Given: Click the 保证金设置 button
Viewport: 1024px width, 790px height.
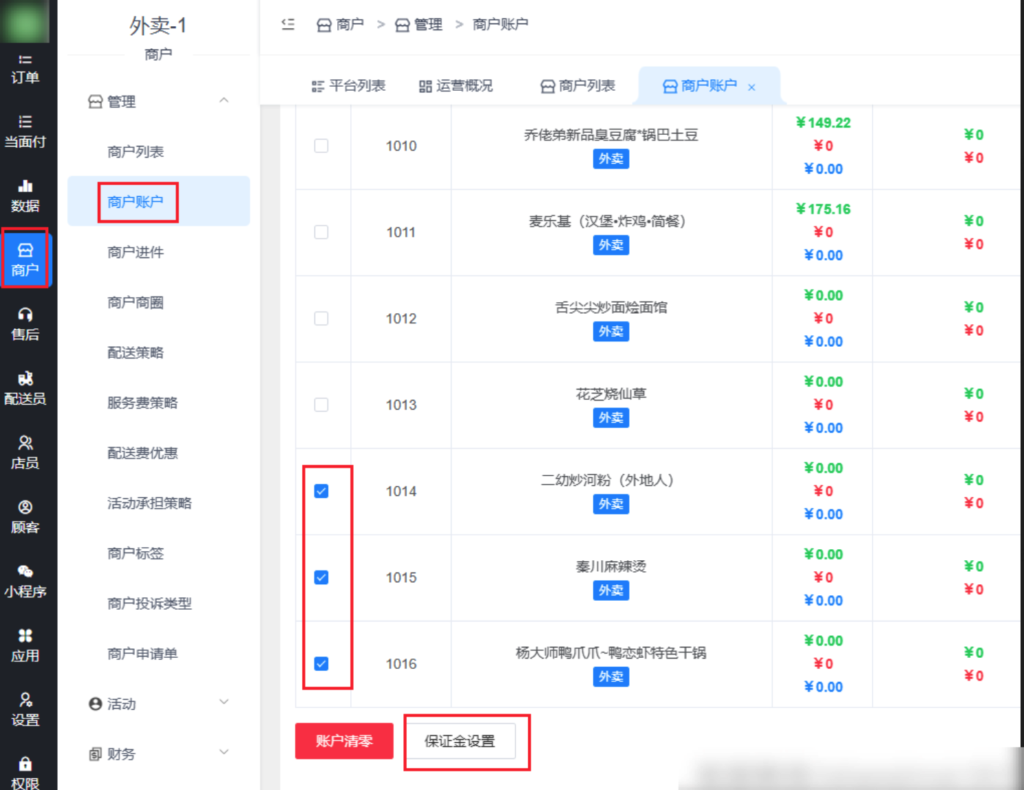Looking at the screenshot, I should (x=460, y=741).
